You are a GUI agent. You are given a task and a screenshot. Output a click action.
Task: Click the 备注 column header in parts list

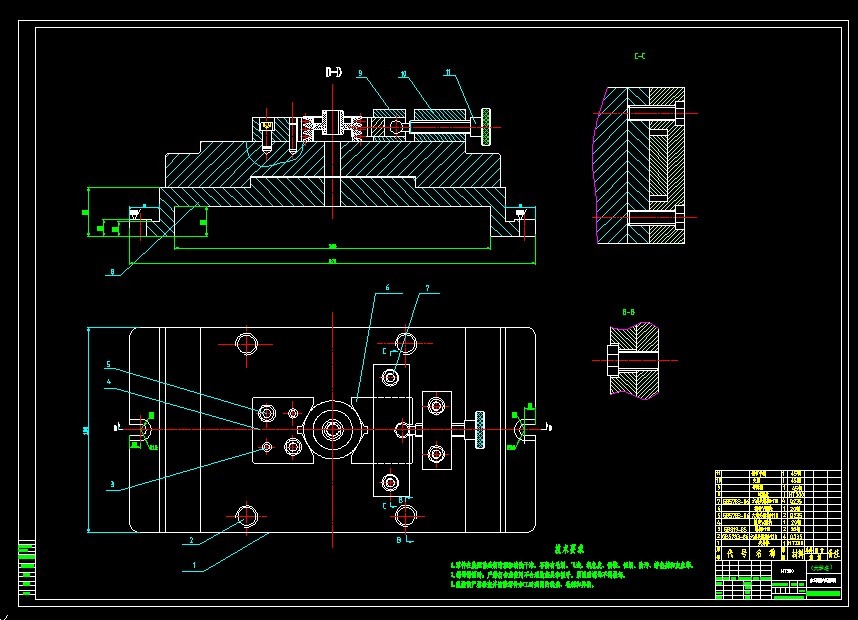833,554
